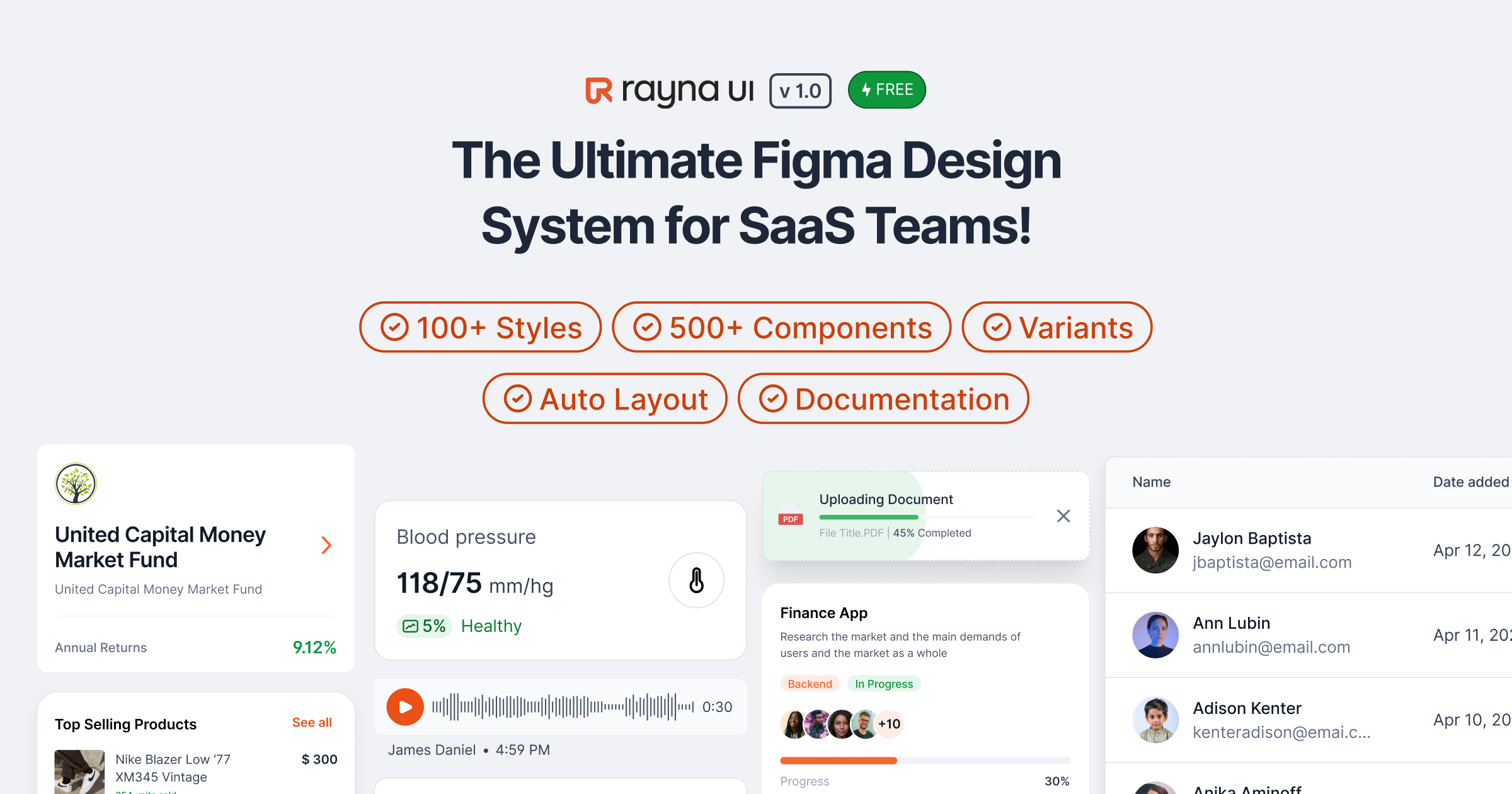1512x794 pixels.
Task: Click the Annual Returns label
Action: [x=101, y=648]
